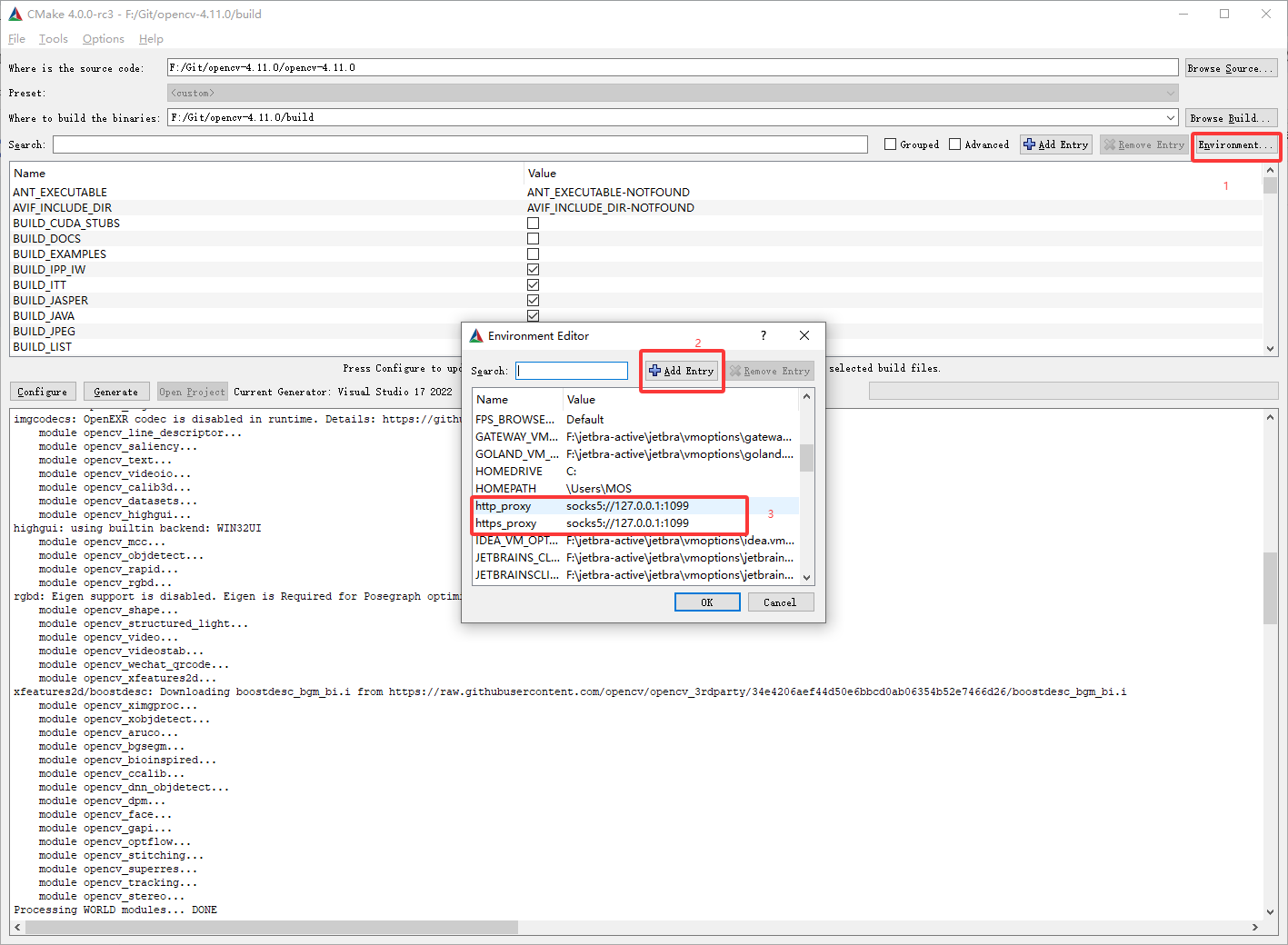1288x945 pixels.
Task: Click scroll right arrow of output log
Action: pyautogui.click(x=1254, y=928)
